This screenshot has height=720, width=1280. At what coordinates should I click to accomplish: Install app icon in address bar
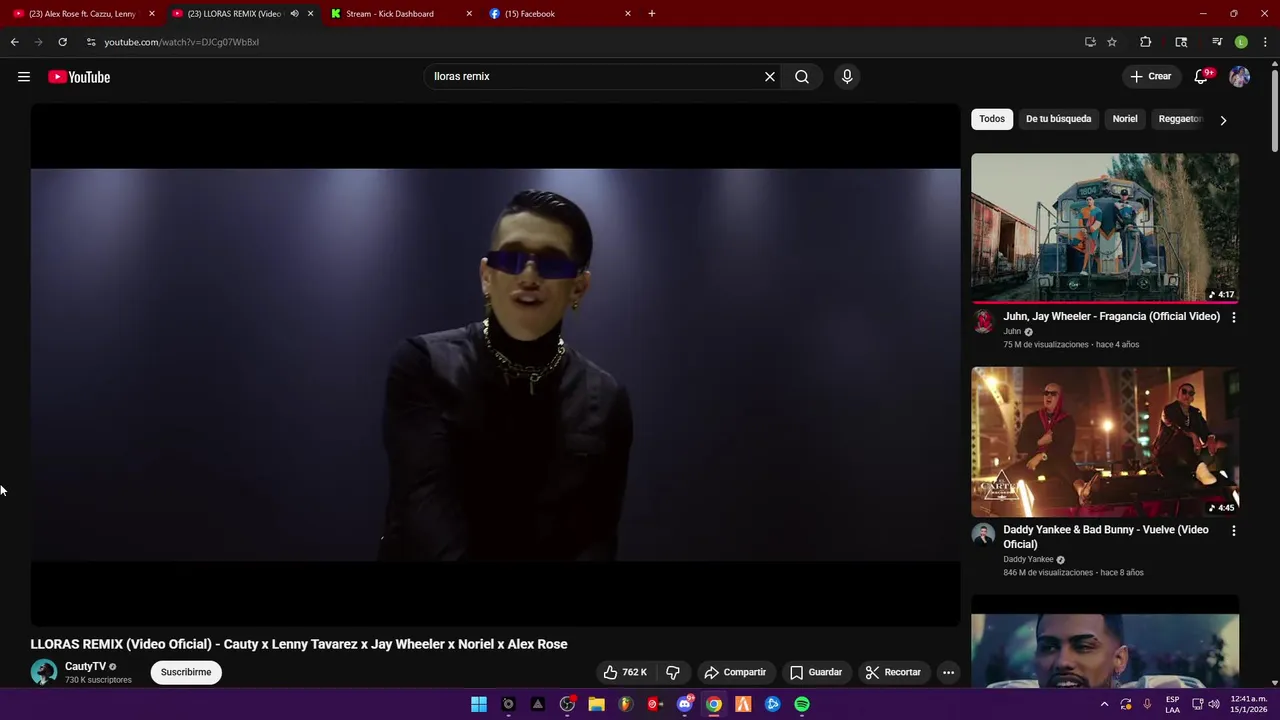[x=1090, y=42]
